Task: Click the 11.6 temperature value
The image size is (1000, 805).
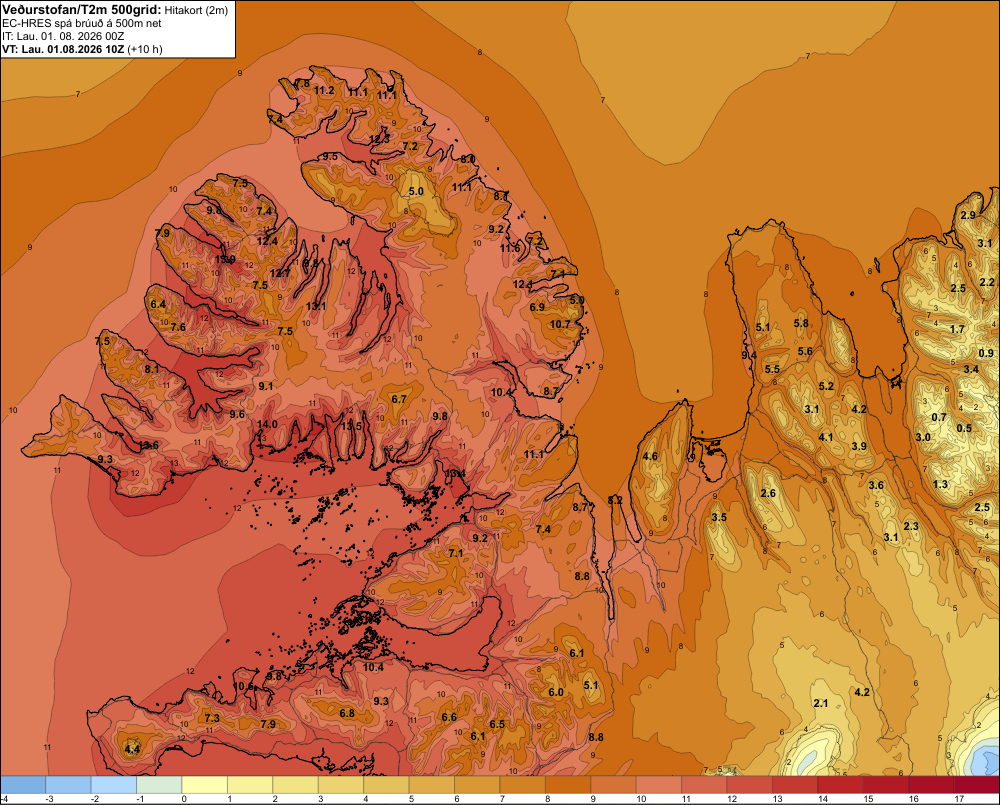Action: (510, 248)
